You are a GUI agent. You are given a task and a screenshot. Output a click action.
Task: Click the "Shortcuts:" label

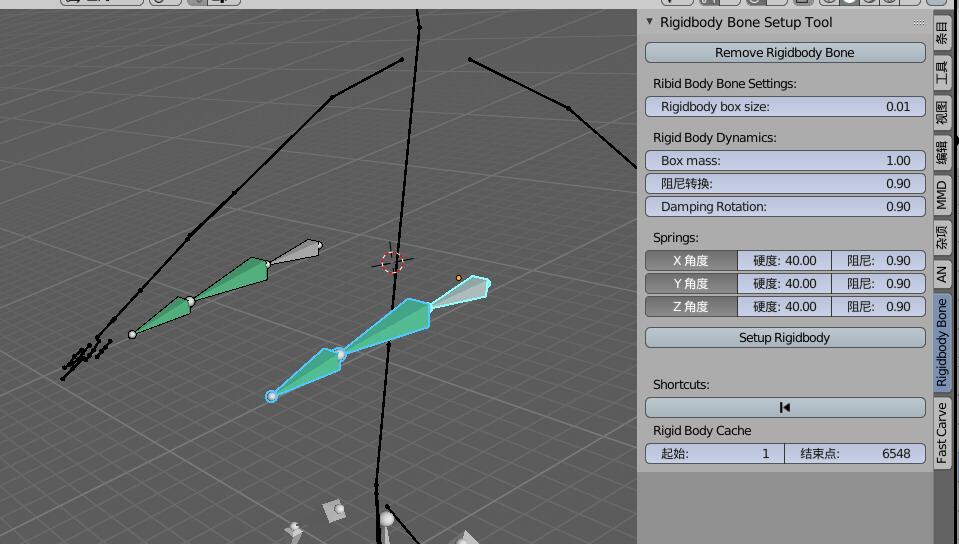pyautogui.click(x=681, y=385)
